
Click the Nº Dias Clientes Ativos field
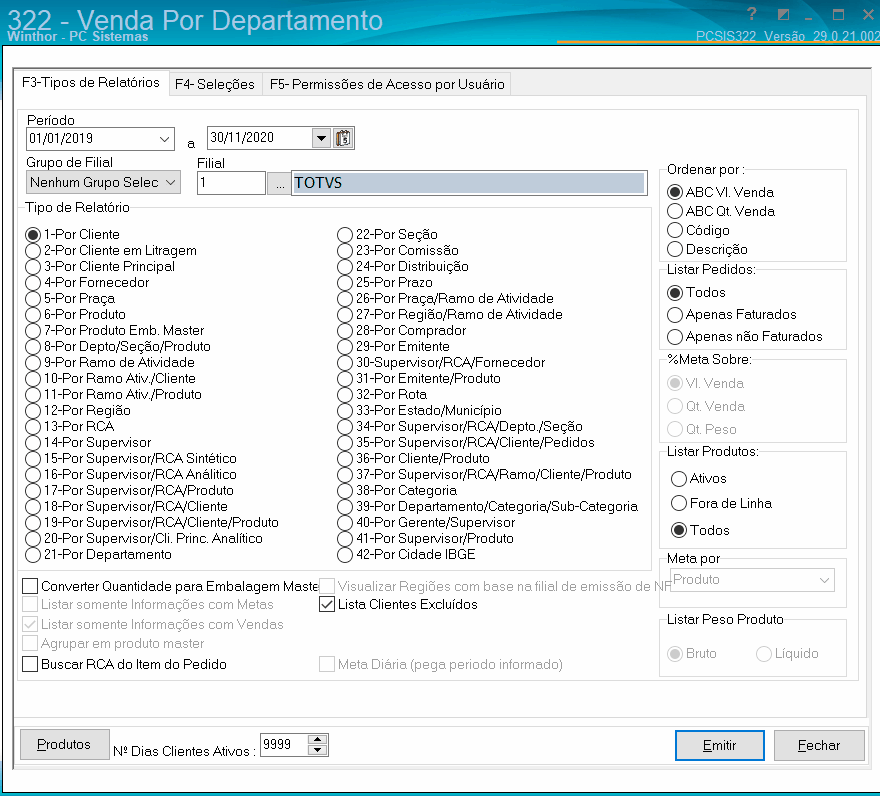pyautogui.click(x=284, y=745)
